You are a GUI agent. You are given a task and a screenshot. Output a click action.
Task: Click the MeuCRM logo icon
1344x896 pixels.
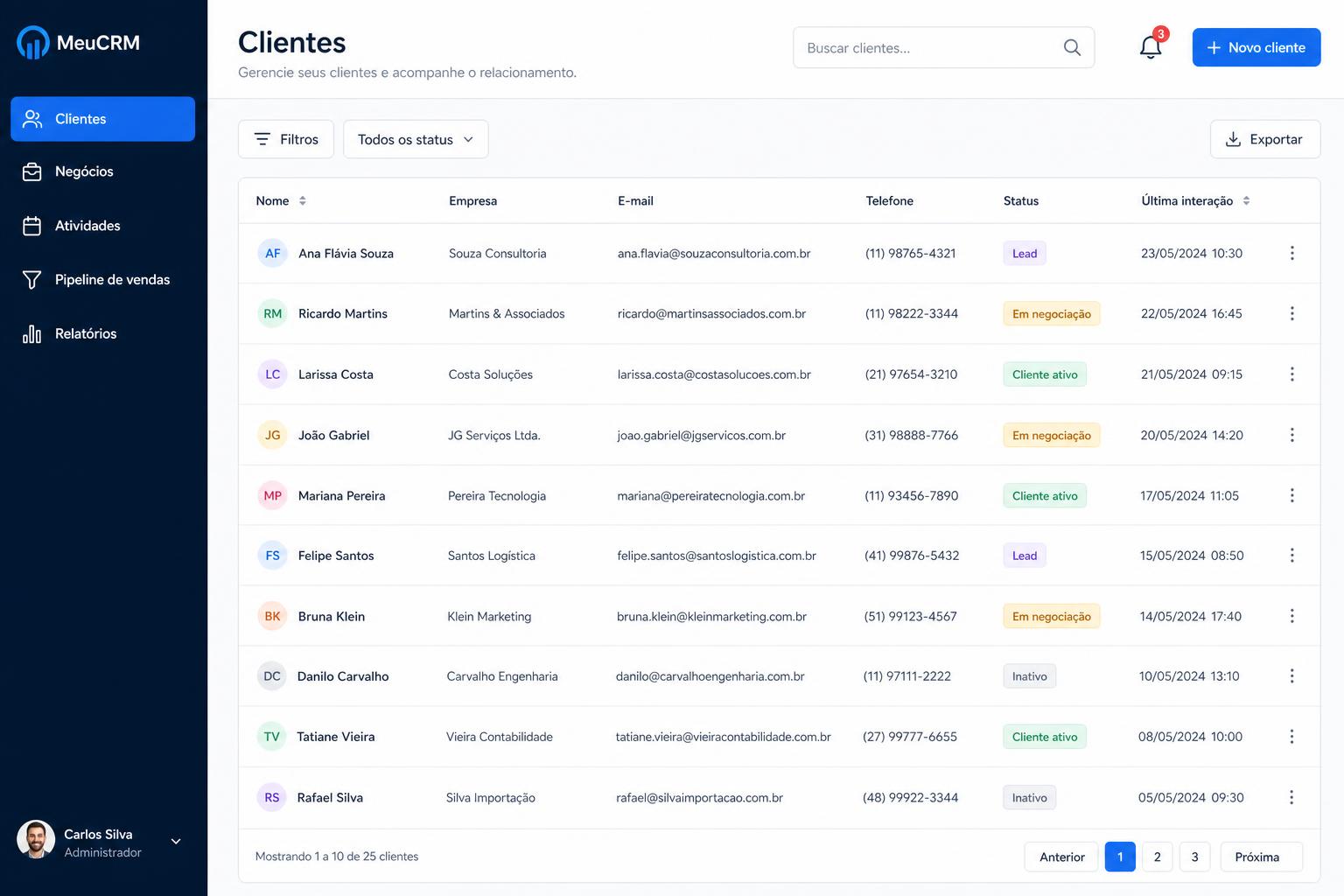coord(33,42)
